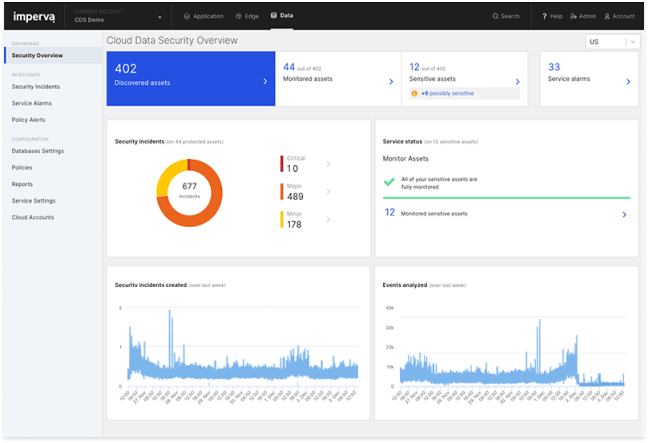Screen dimensions: 648x443
Task: Expand the Major incidents chevron
Action: pyautogui.click(x=328, y=191)
